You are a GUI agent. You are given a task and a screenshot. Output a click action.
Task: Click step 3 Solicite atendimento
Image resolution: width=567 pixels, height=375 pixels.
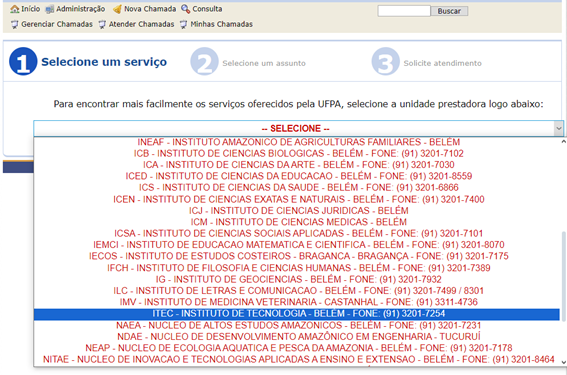click(x=427, y=62)
